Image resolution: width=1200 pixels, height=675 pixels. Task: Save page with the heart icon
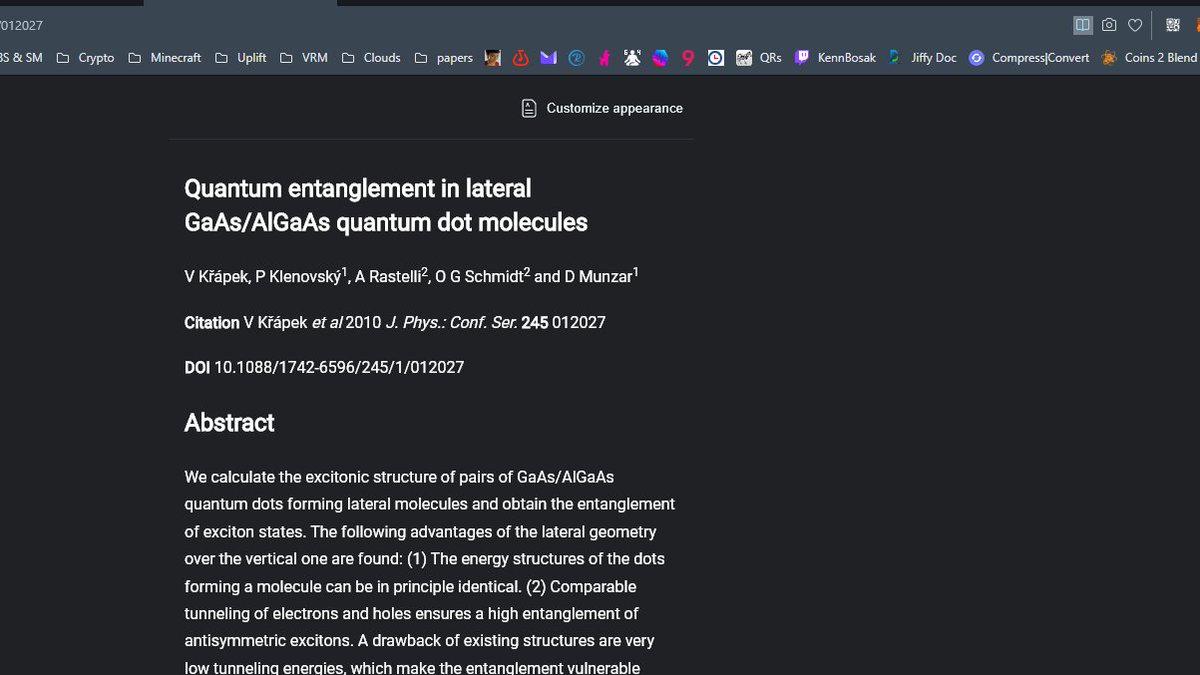click(1134, 24)
